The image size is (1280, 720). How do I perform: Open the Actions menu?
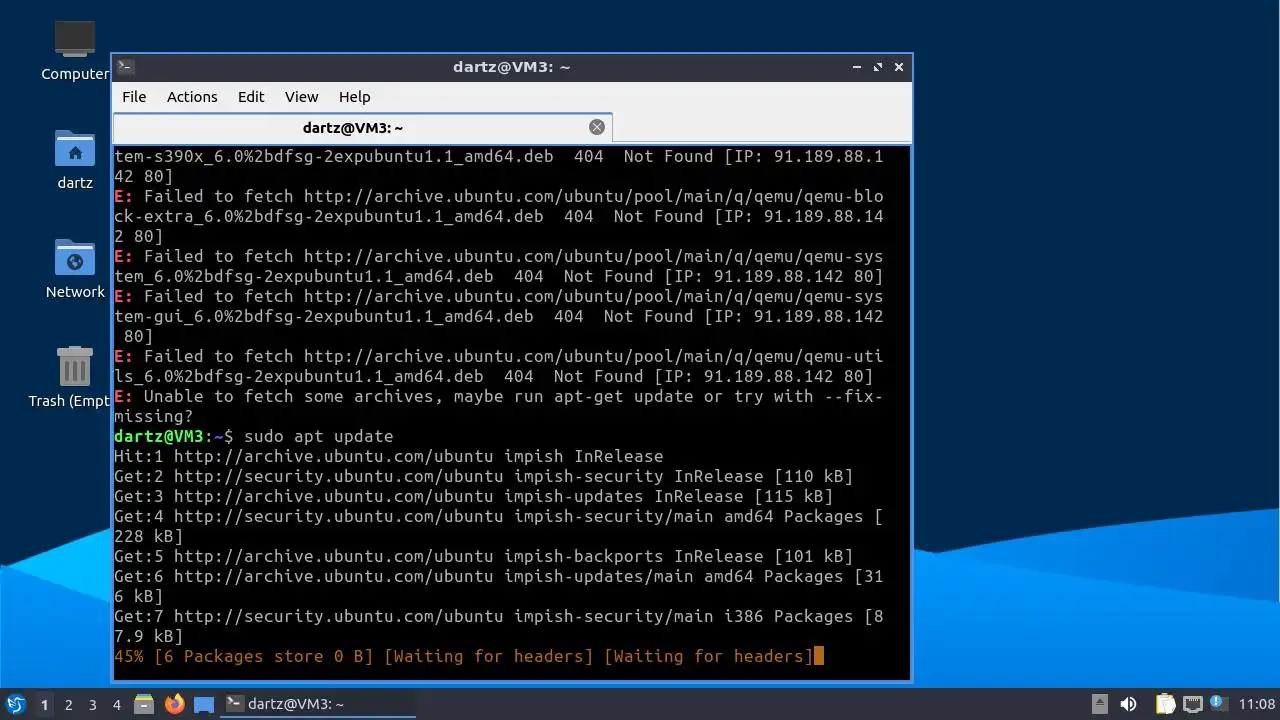pos(192,97)
